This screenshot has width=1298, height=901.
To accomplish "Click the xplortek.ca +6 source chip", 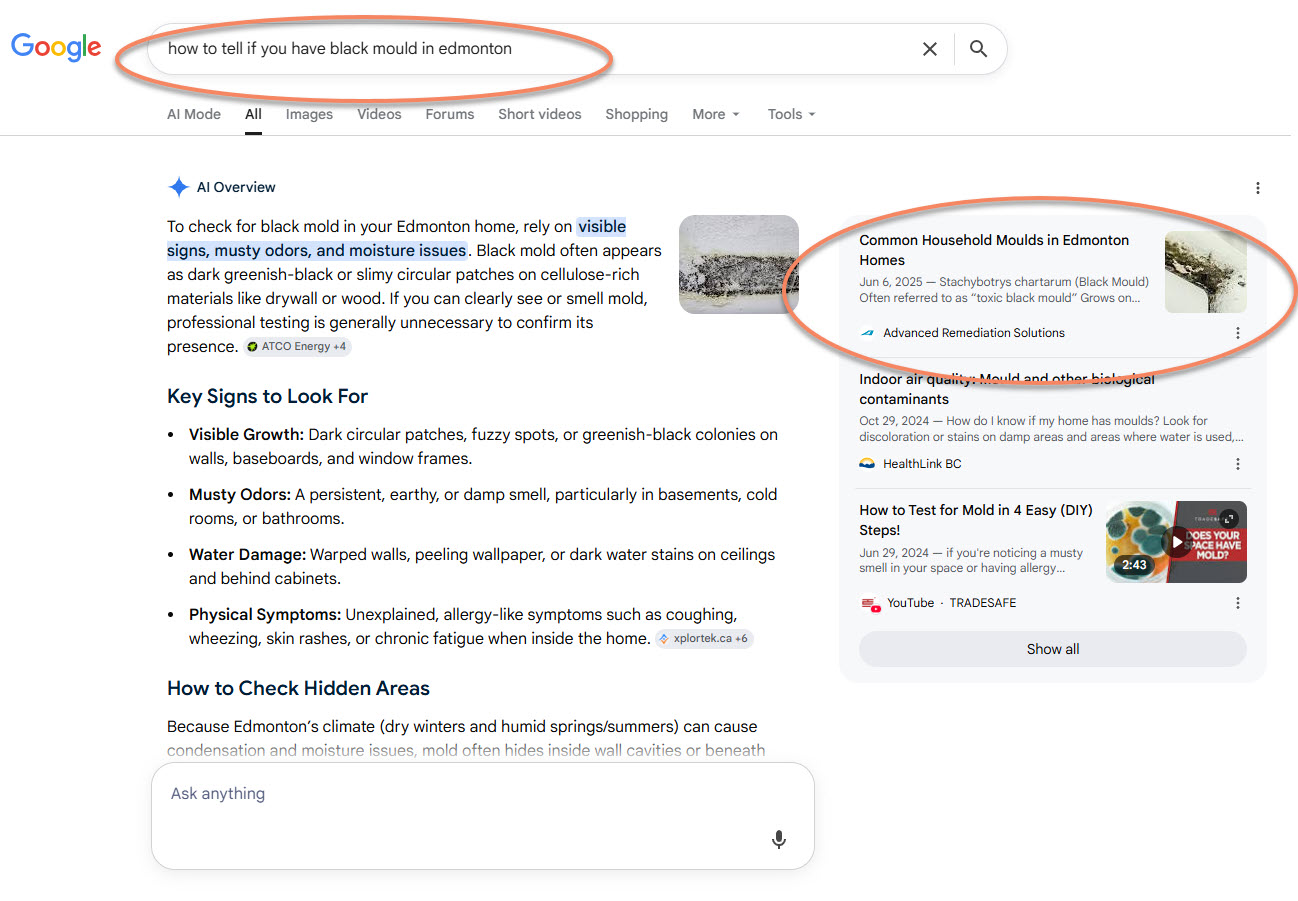I will coord(704,638).
